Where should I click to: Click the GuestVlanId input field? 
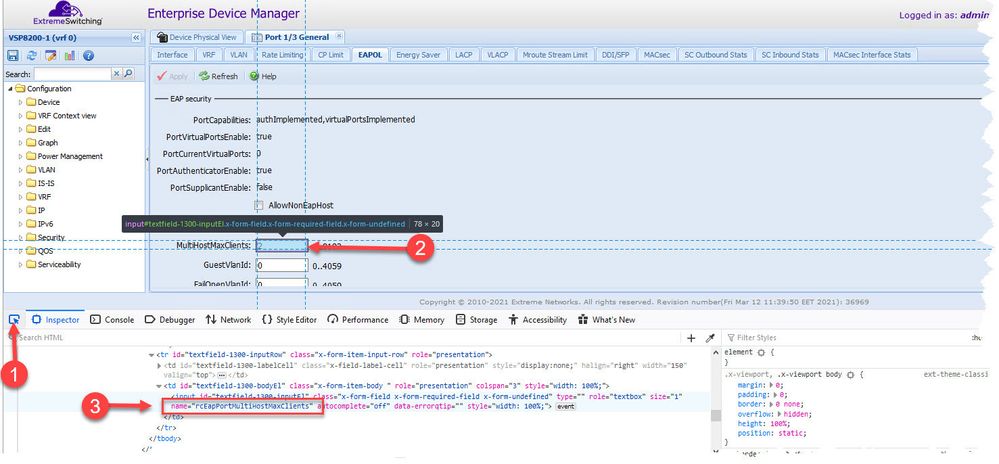[x=281, y=266]
